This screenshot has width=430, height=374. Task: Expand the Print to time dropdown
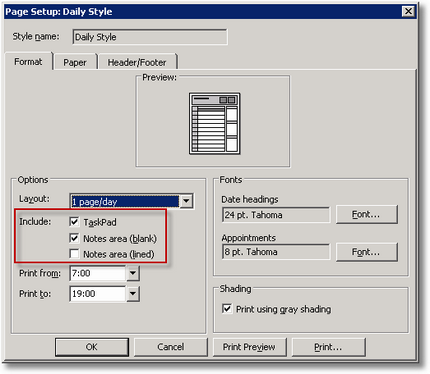(133, 294)
